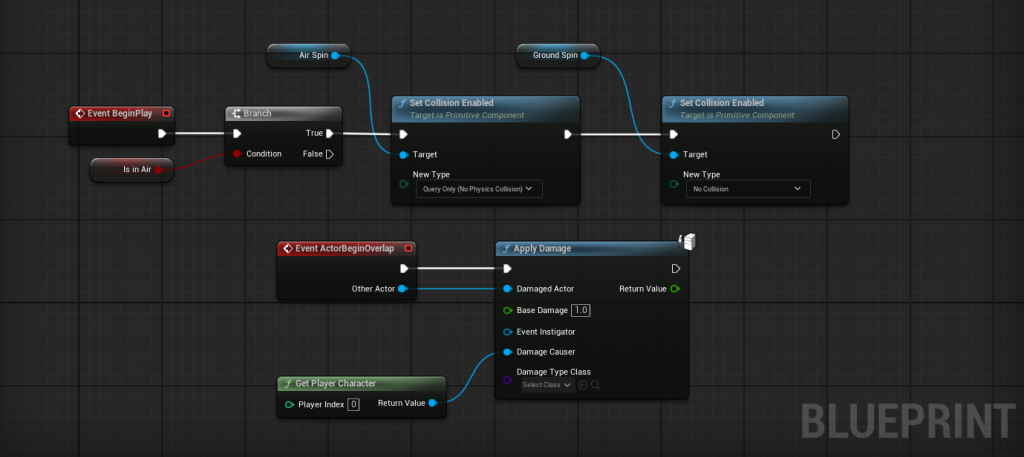Click the Is in Air boolean output pin
Viewport: 1024px width, 457px height.
coord(159,170)
